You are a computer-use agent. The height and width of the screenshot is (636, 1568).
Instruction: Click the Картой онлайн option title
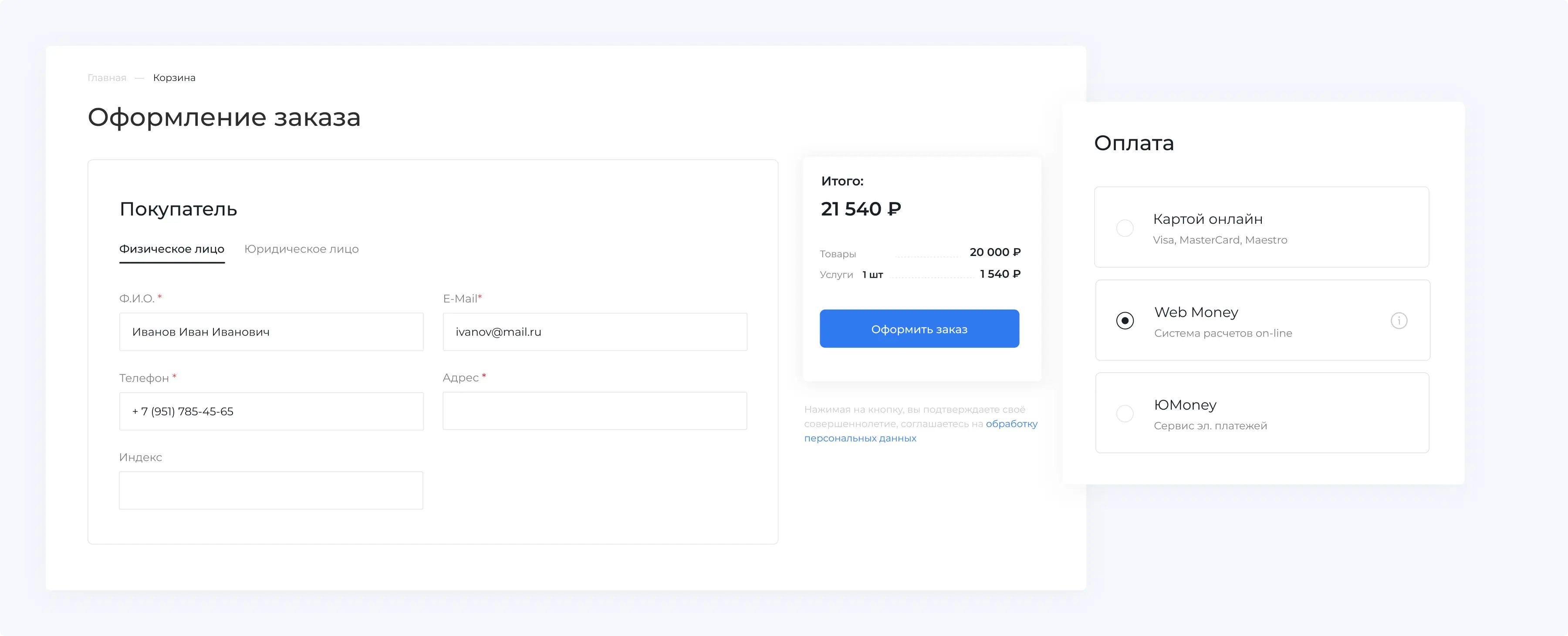click(1208, 219)
